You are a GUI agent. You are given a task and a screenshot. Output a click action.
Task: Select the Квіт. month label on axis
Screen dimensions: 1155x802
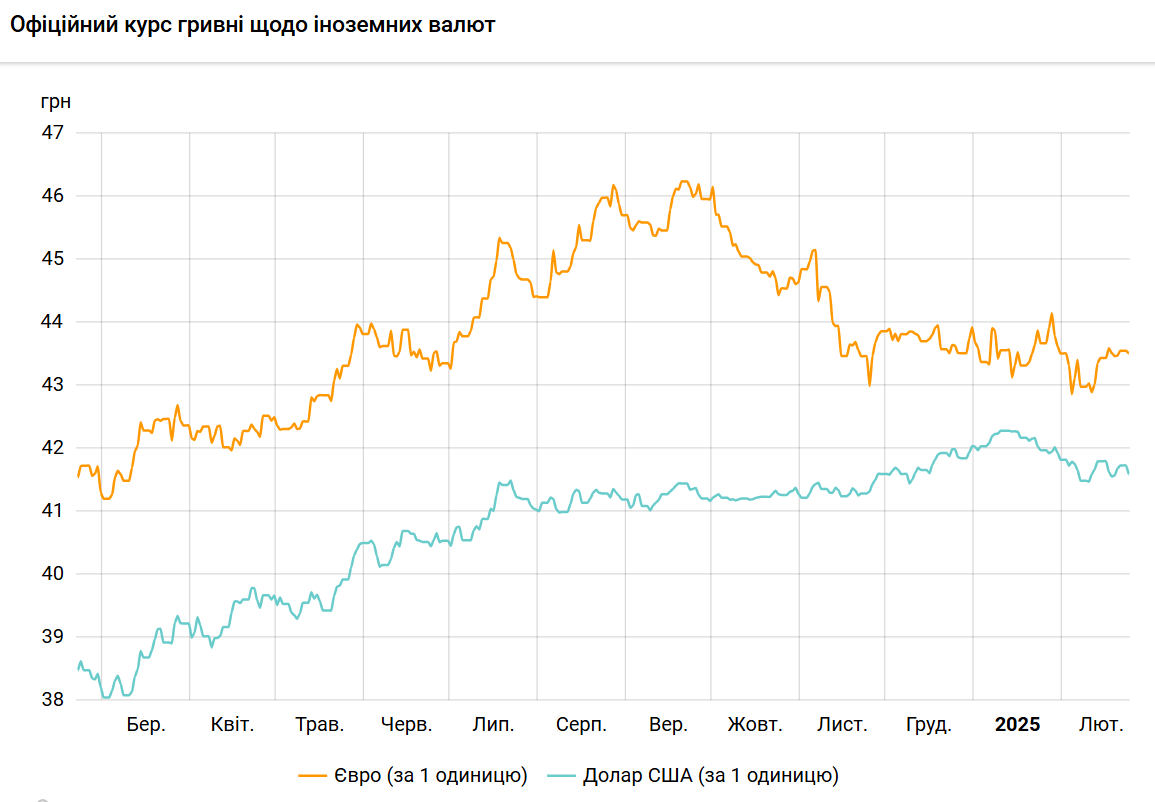coord(233,725)
